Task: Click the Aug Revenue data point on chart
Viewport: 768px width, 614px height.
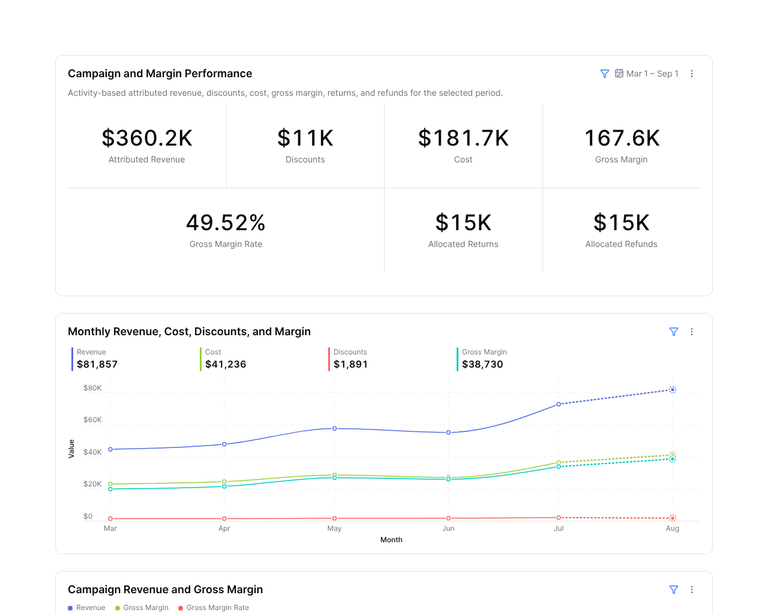Action: (672, 390)
